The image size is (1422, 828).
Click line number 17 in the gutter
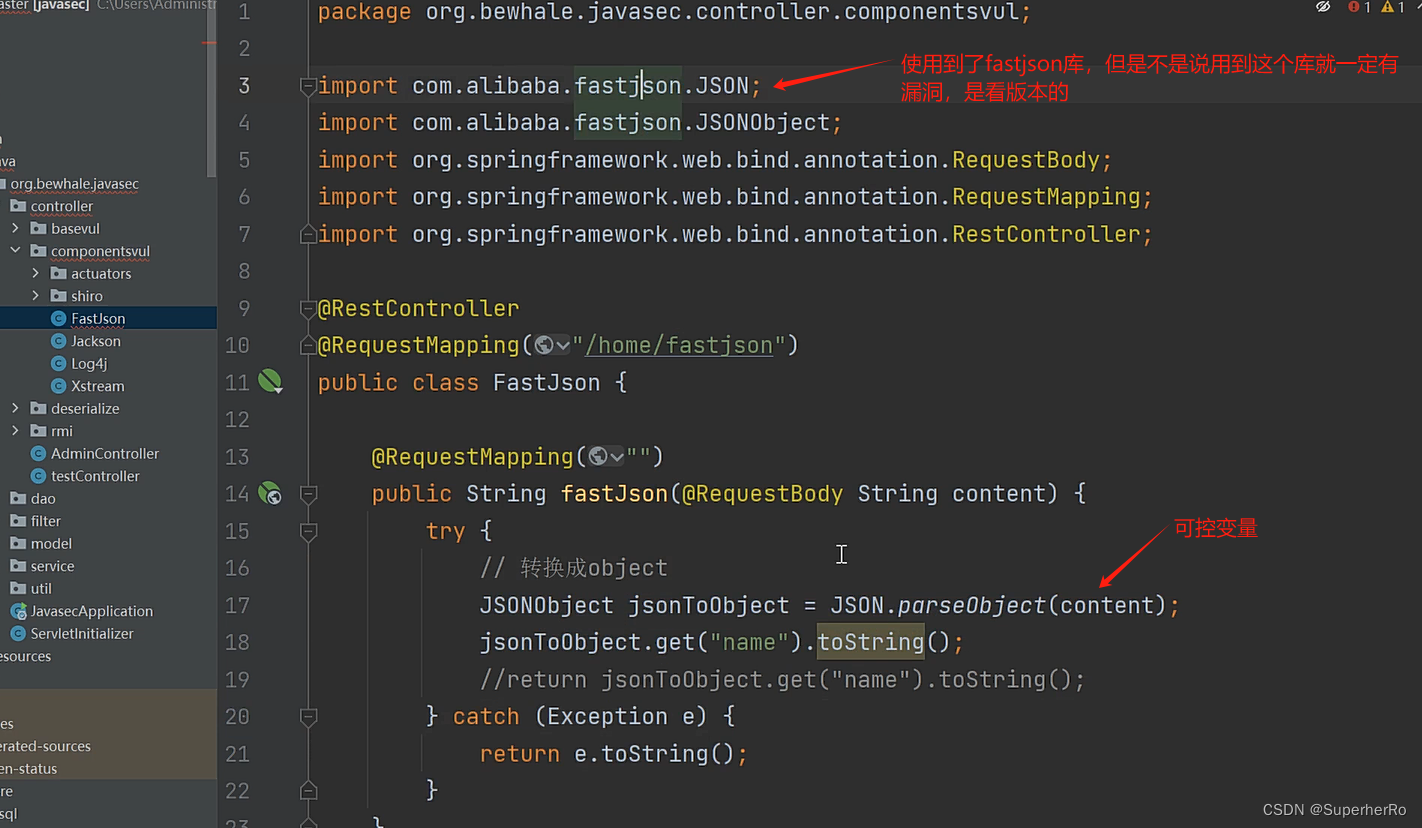(237, 605)
